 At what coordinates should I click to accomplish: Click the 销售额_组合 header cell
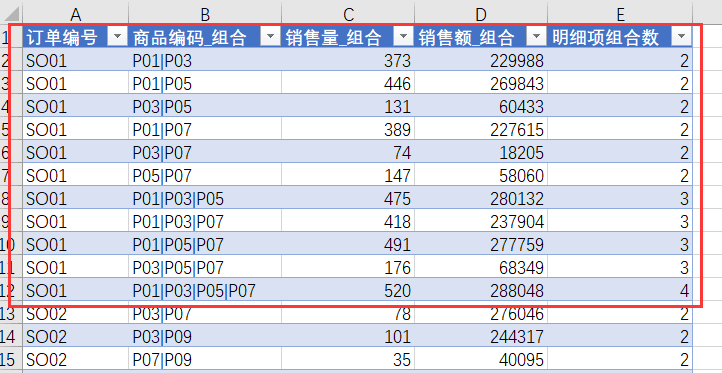click(x=481, y=37)
